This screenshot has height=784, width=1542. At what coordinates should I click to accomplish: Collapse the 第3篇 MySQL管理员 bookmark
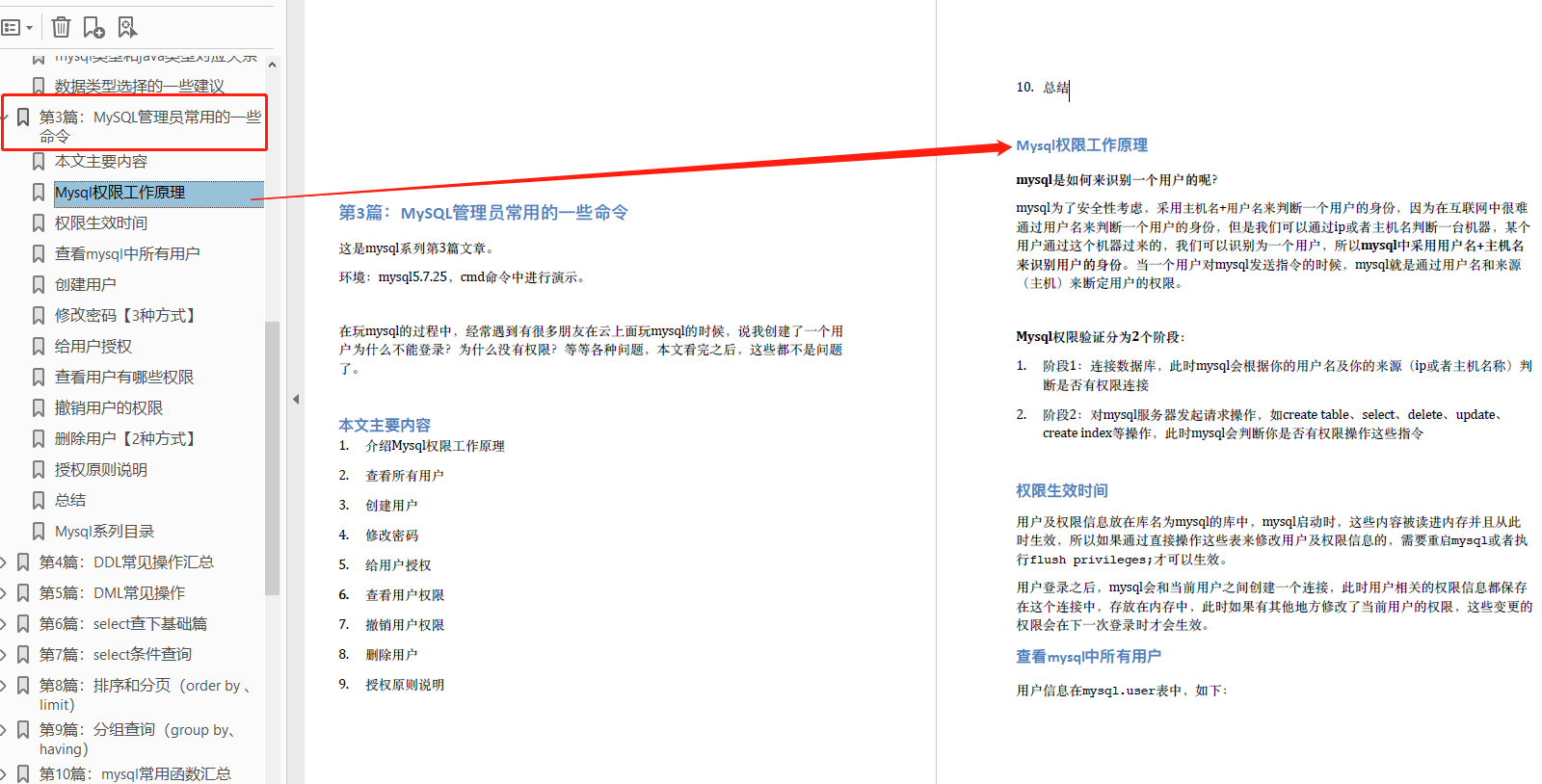4,118
